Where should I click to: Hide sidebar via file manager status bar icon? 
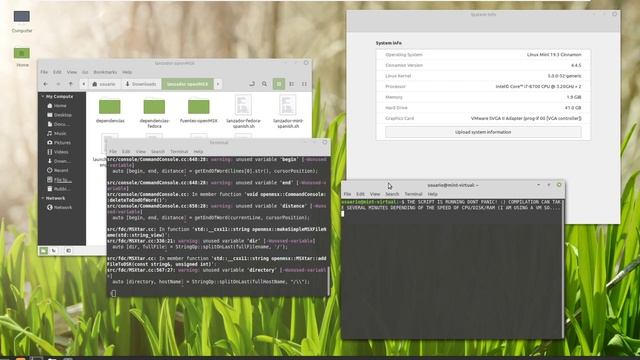pos(68,251)
